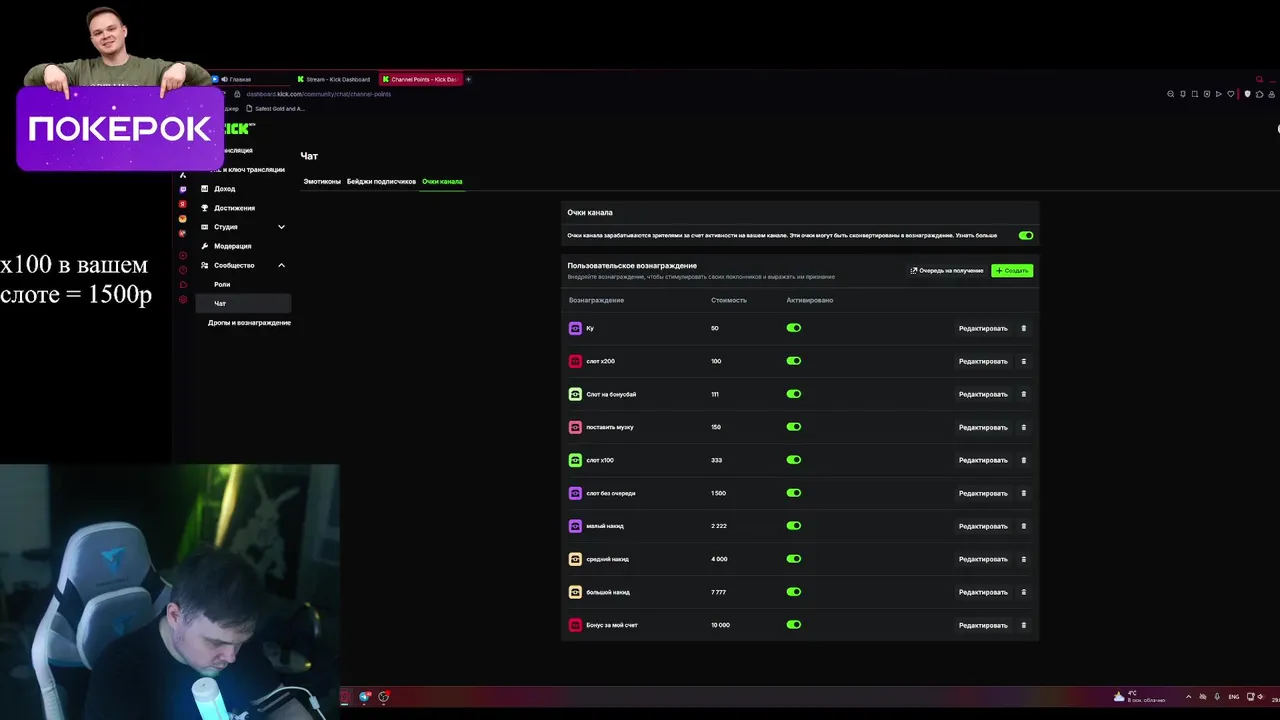Toggle "средний накид" reward activation

click(794, 559)
